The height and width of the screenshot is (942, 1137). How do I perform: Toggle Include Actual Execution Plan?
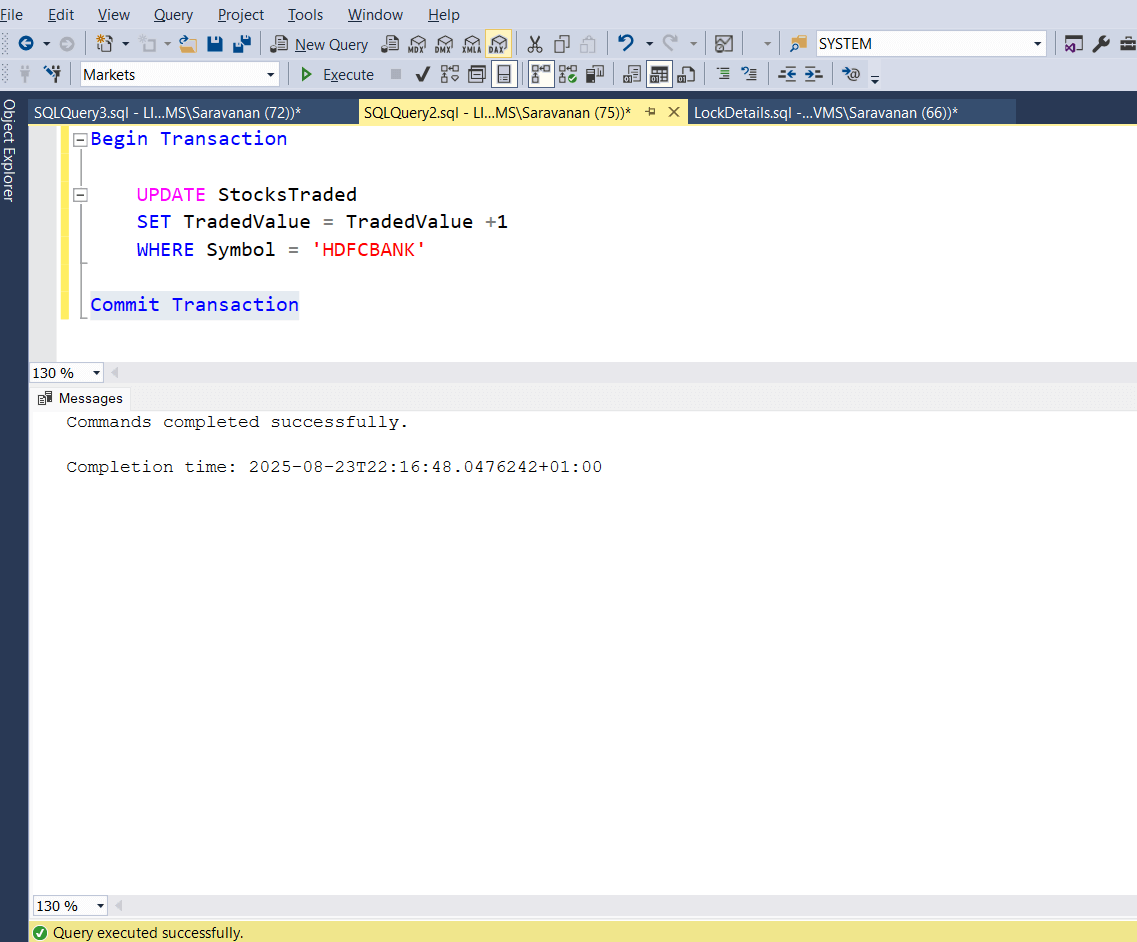tap(541, 74)
